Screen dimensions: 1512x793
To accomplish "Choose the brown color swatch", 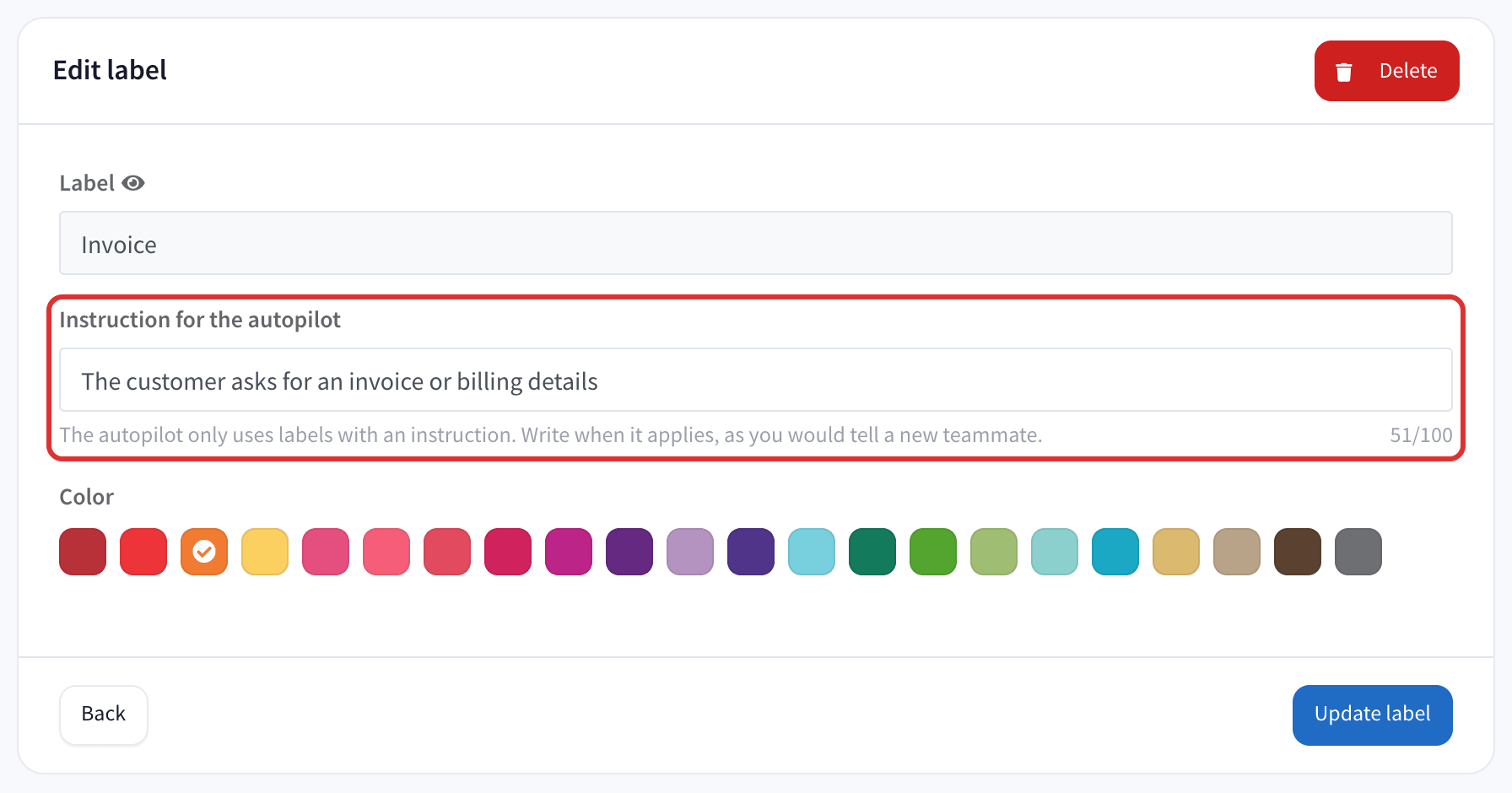I will [1298, 552].
